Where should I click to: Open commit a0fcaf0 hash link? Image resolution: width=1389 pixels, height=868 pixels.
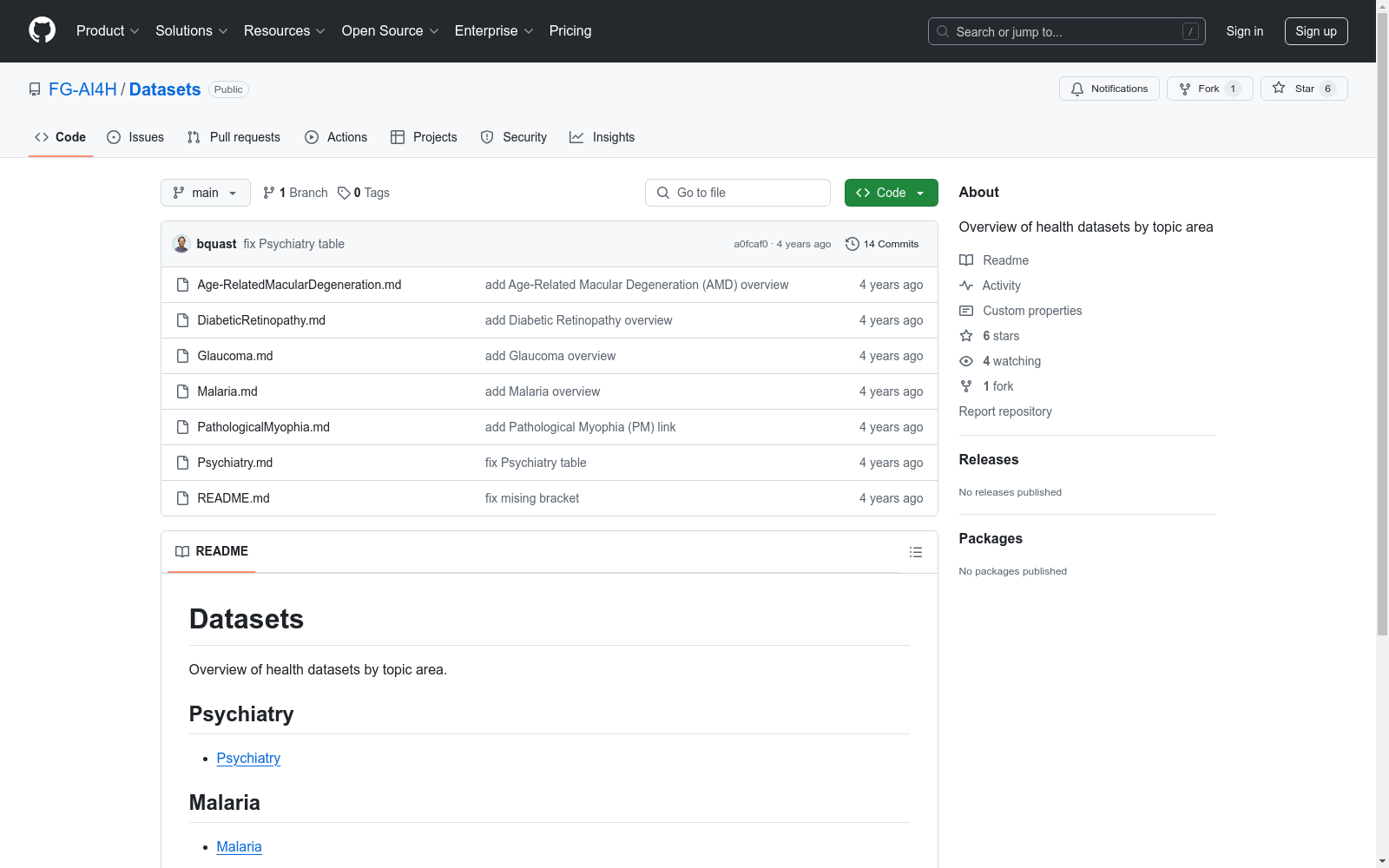click(x=751, y=244)
